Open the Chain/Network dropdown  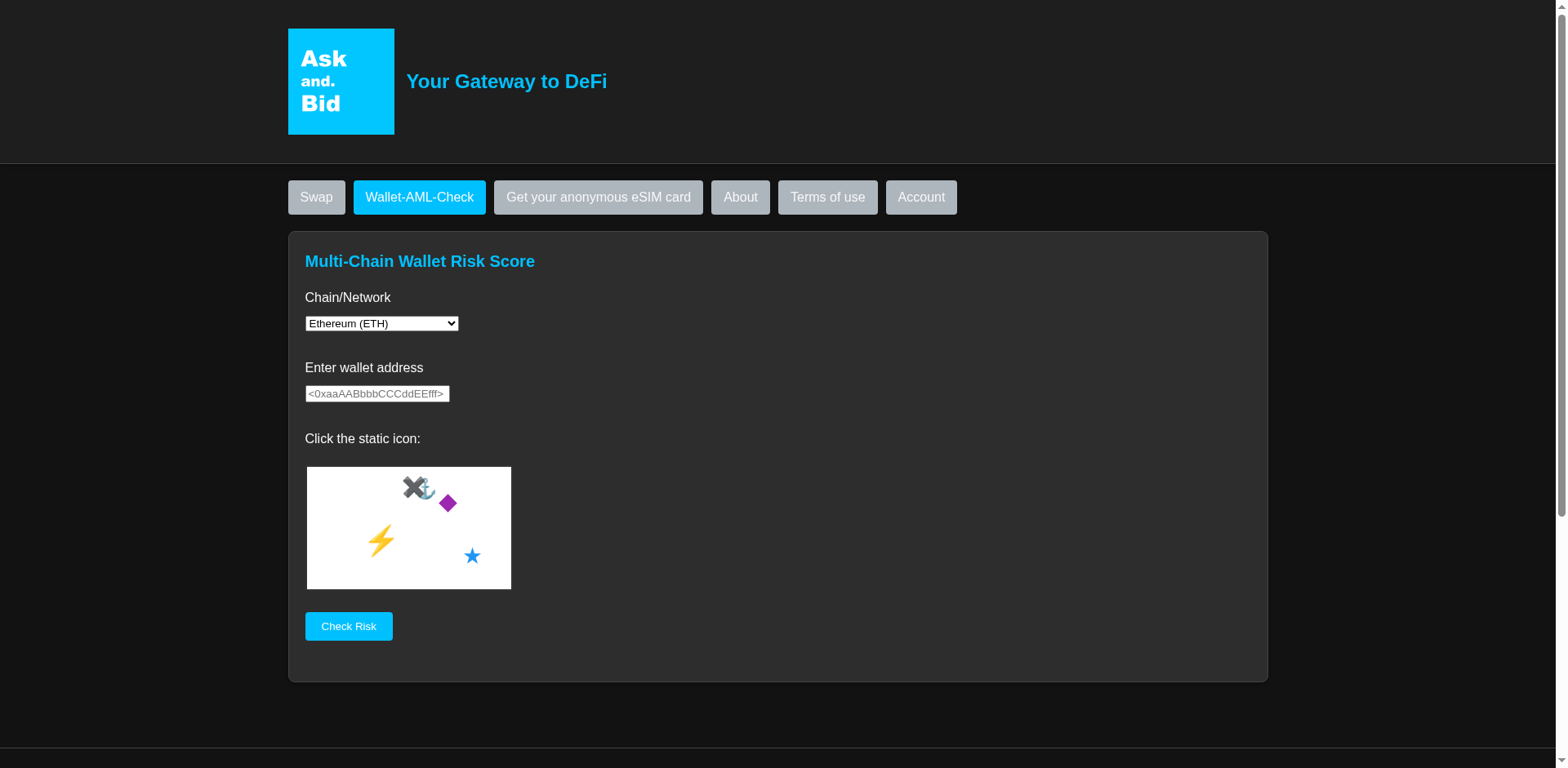(381, 324)
